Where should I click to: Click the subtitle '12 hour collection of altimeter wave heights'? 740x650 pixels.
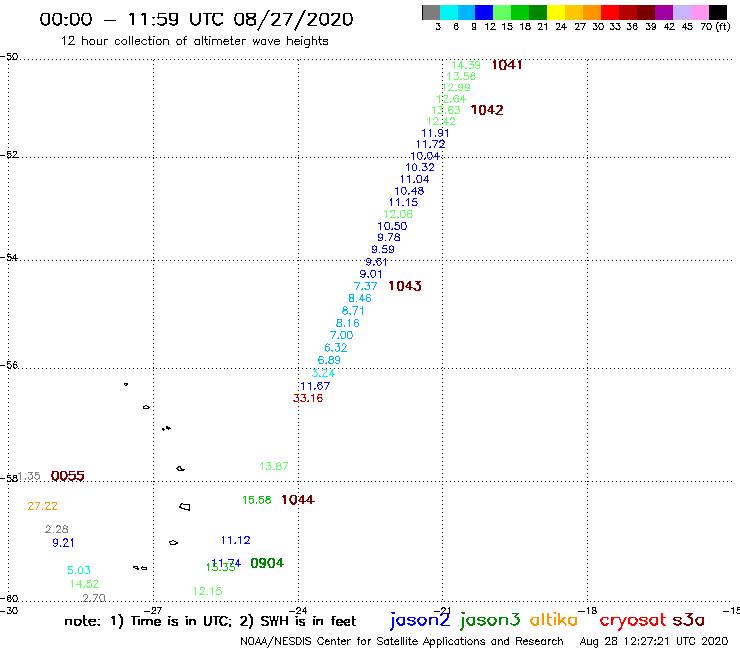(x=194, y=41)
